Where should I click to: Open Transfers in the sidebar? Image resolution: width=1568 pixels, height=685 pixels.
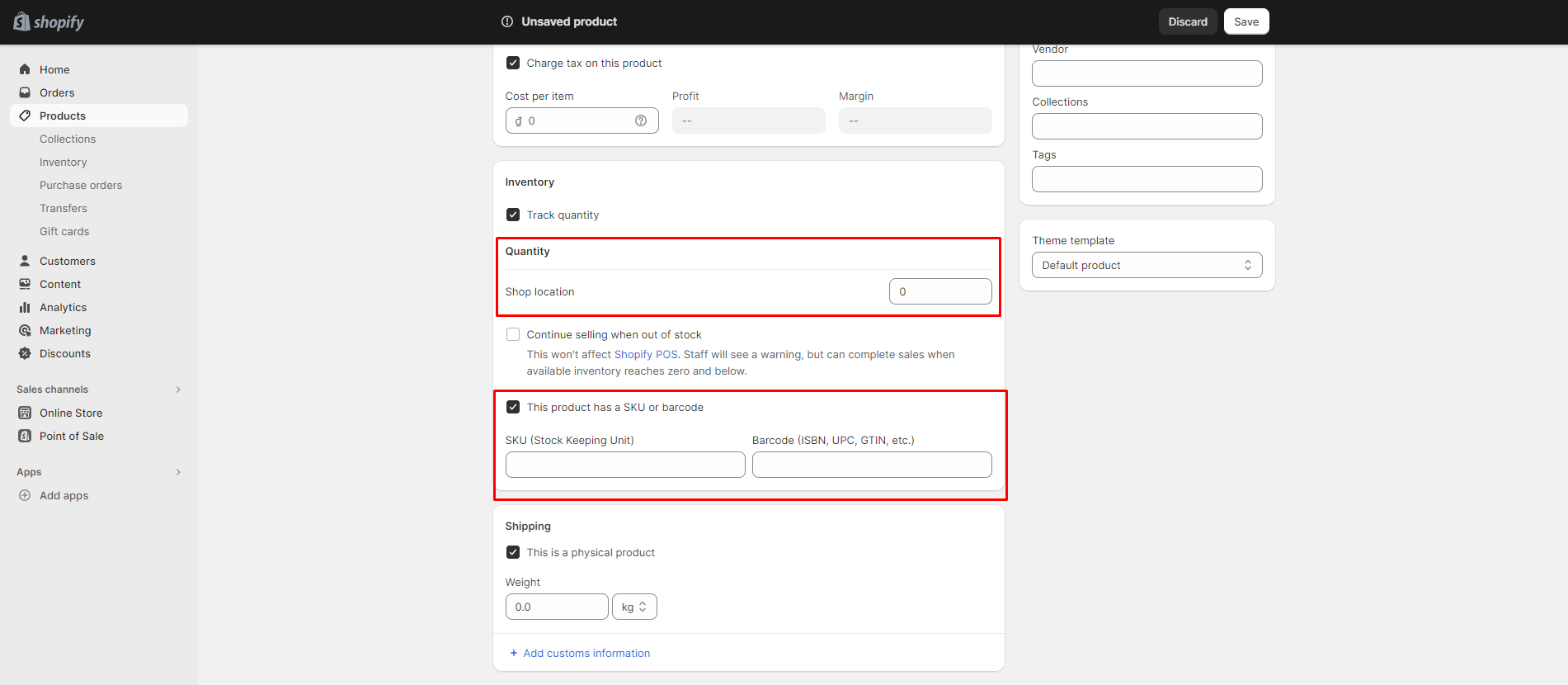(63, 208)
